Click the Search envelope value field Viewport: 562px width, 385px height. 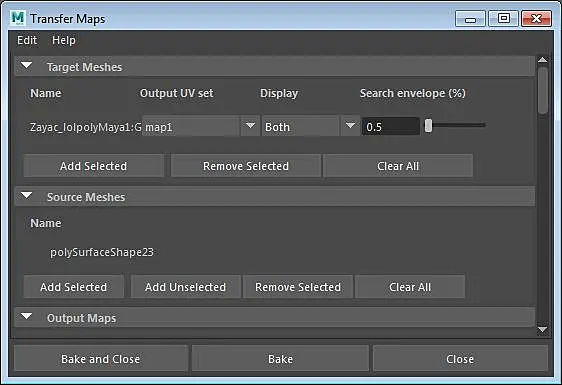391,127
